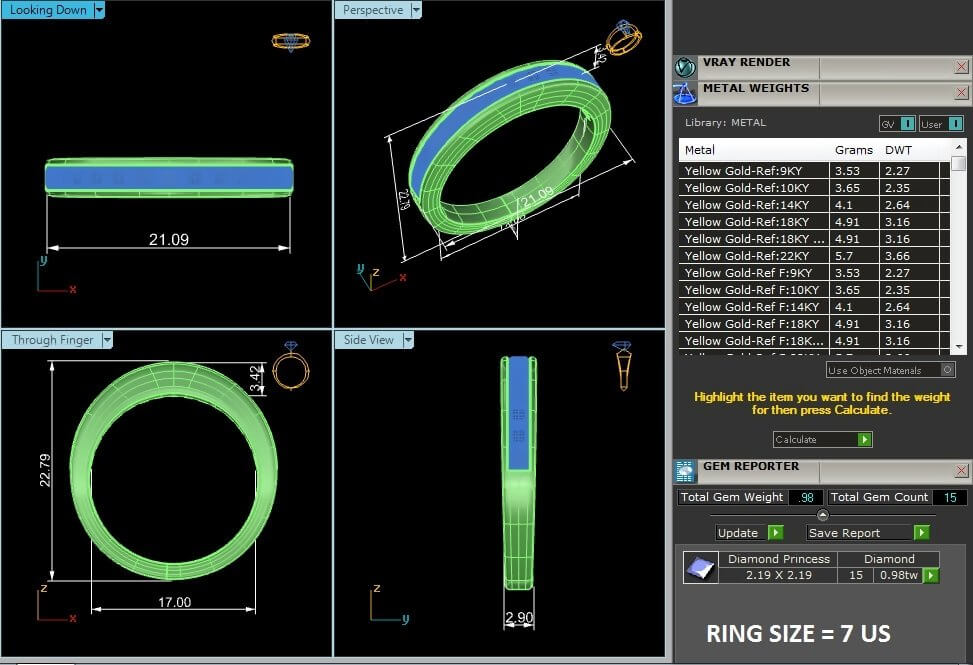This screenshot has height=665, width=973.
Task: Click ring orientation icon in Perspective view
Action: pyautogui.click(x=623, y=37)
